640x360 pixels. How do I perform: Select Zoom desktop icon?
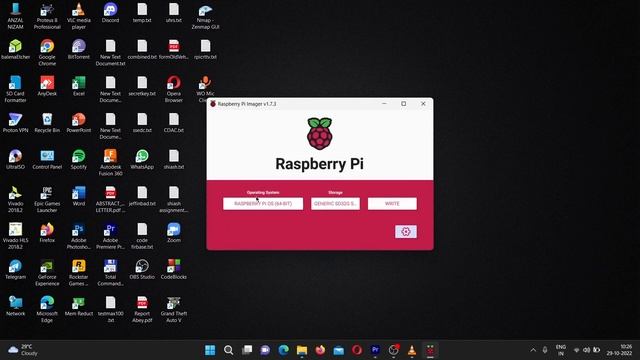(173, 233)
